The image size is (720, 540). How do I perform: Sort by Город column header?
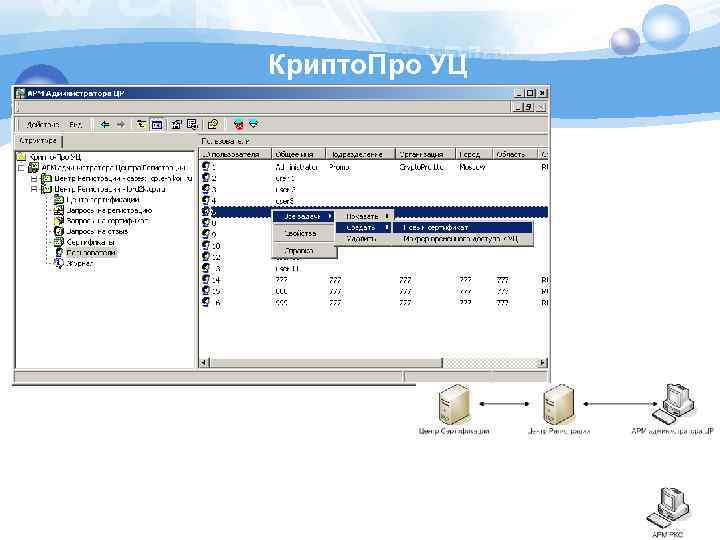click(x=474, y=154)
